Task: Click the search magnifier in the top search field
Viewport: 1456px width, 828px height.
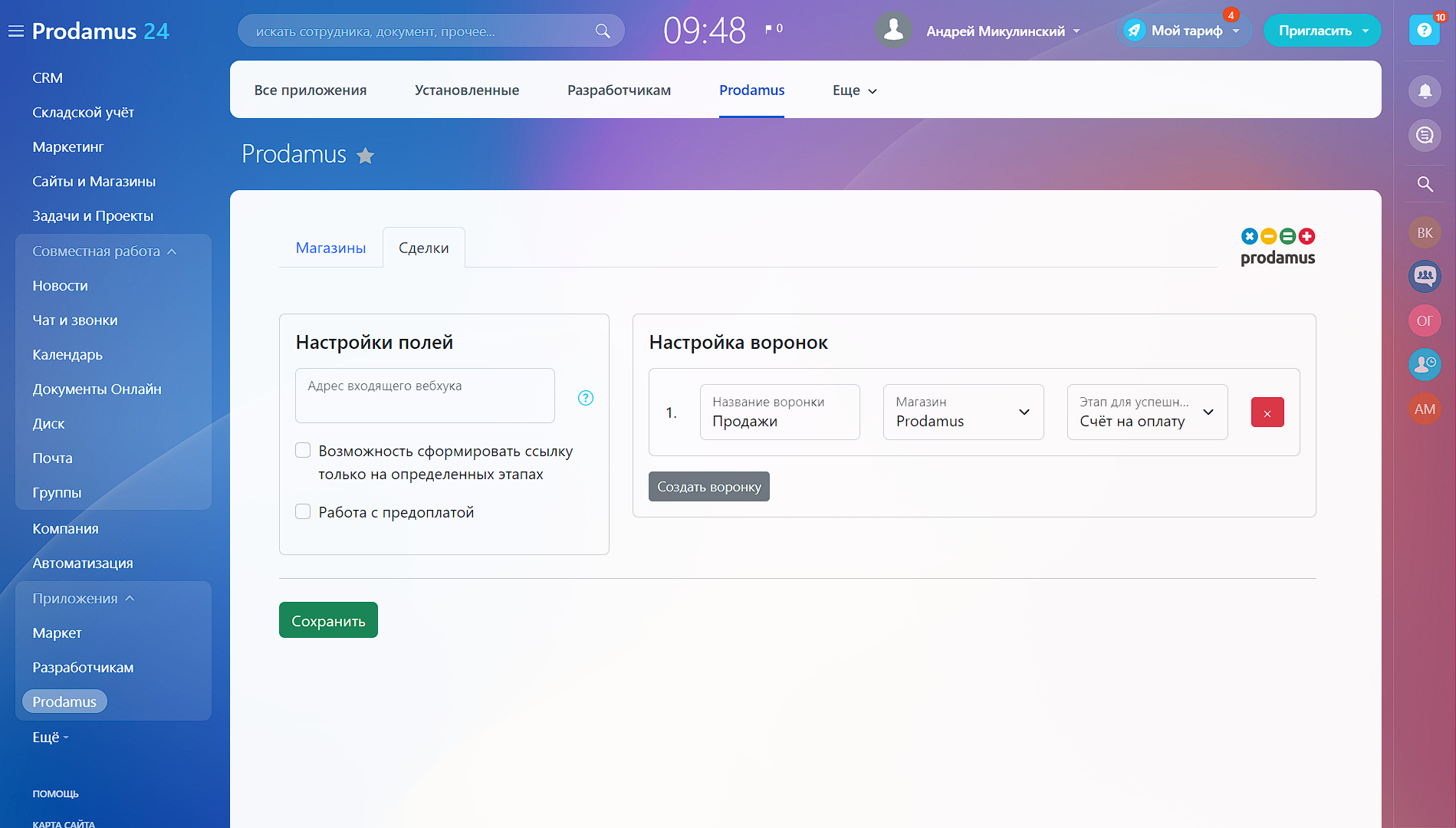Action: click(603, 31)
